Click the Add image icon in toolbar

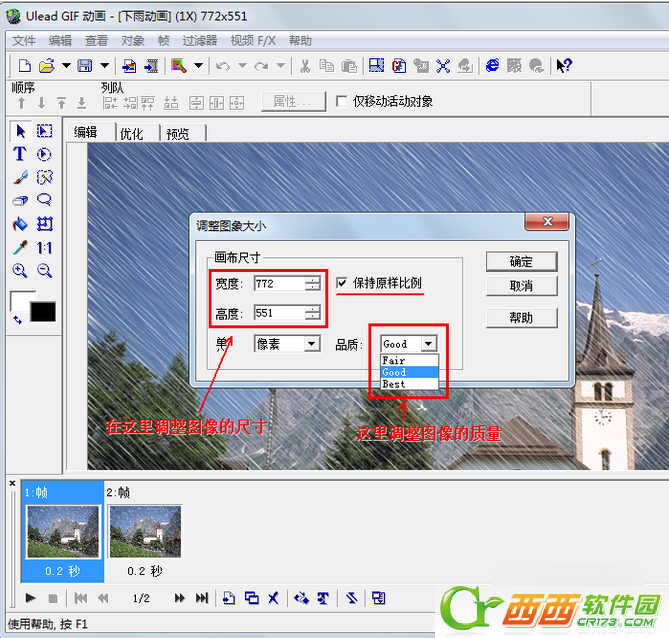tap(129, 66)
